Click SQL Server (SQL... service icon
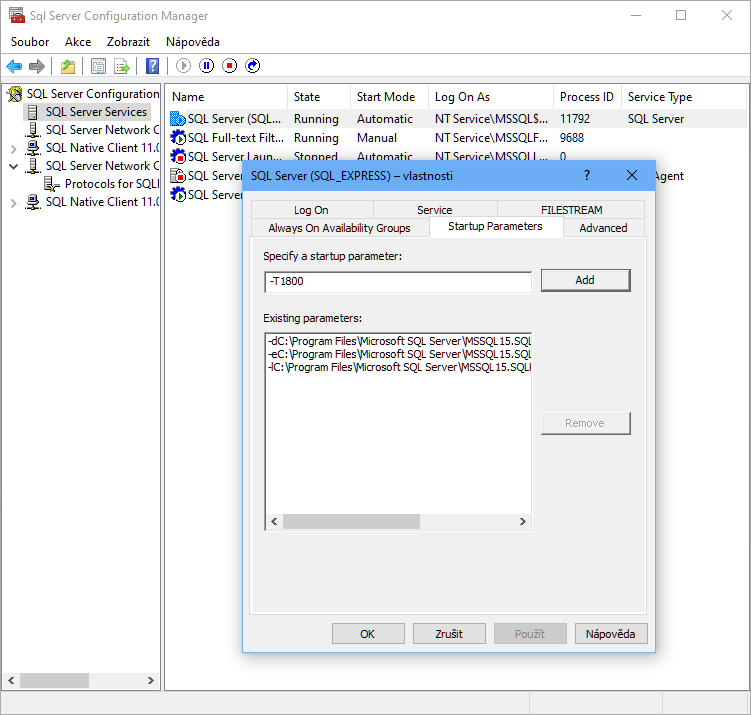 (178, 119)
